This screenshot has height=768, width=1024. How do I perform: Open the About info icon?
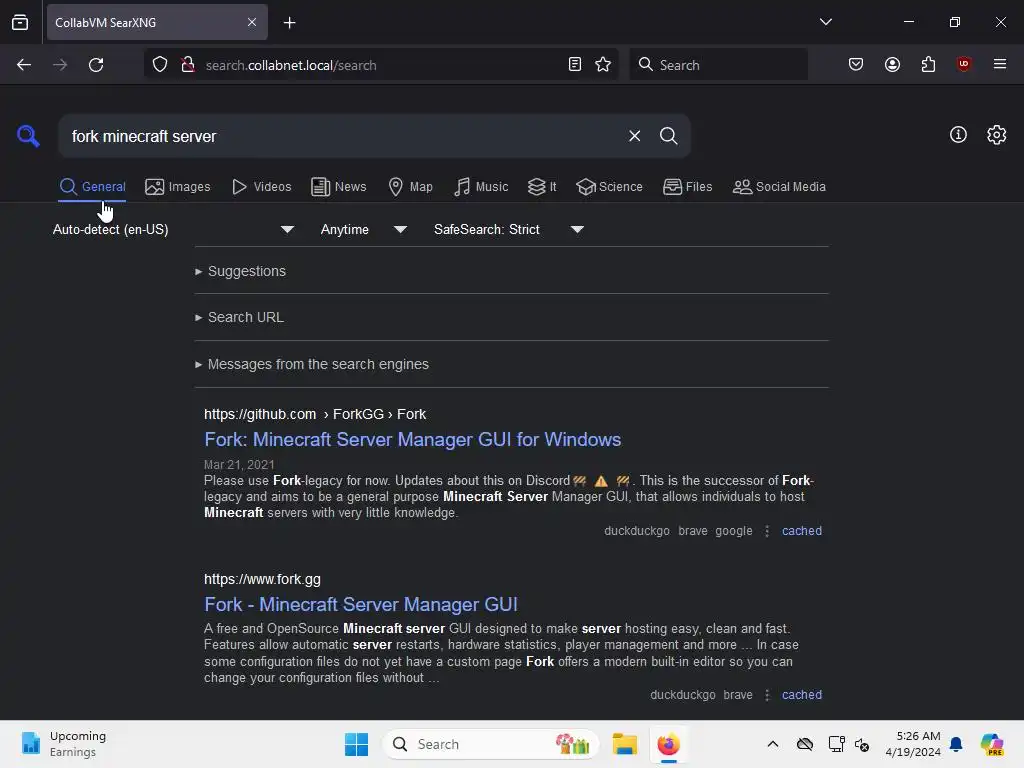[958, 135]
